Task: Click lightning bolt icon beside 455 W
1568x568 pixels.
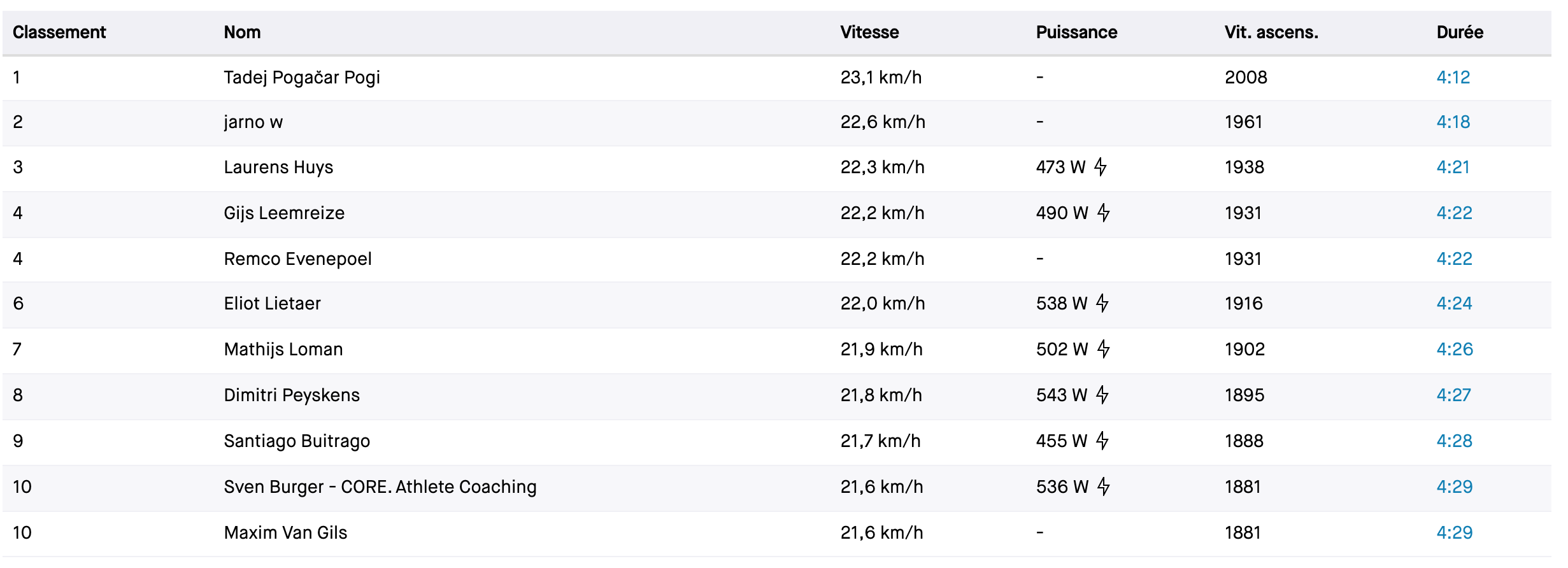Action: tap(1102, 441)
